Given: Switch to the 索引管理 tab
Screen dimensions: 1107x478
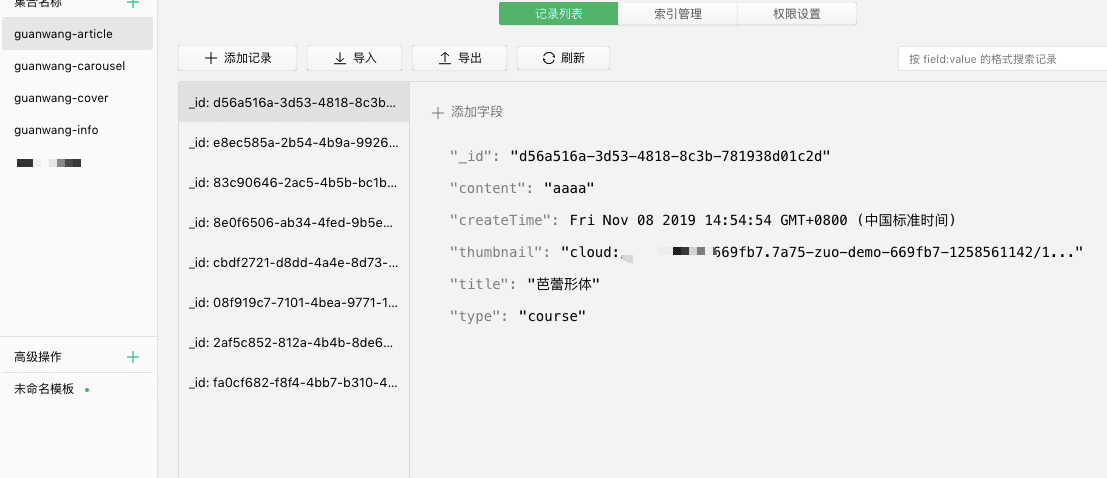Looking at the screenshot, I should tap(677, 14).
